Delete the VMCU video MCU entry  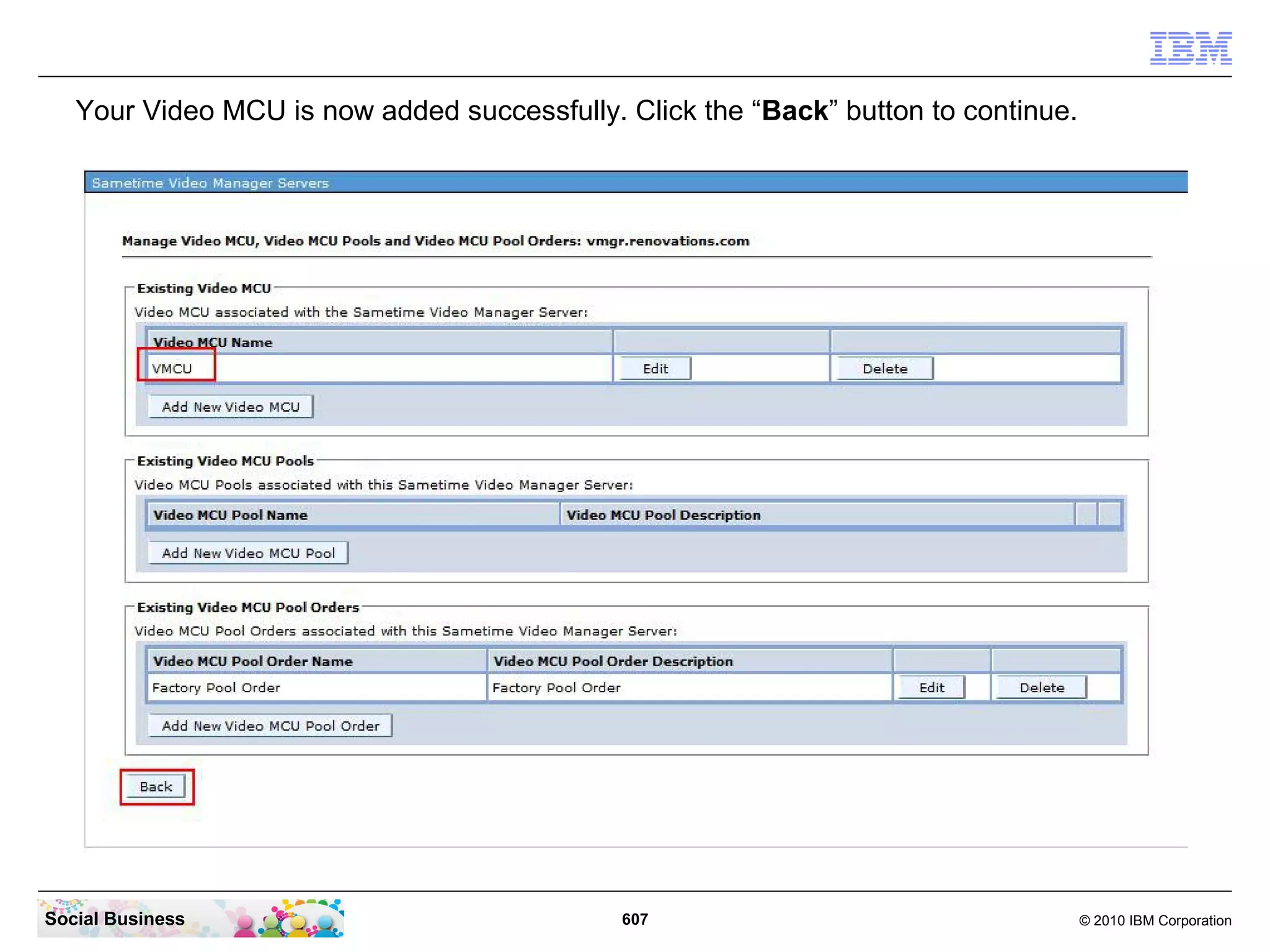(x=884, y=369)
